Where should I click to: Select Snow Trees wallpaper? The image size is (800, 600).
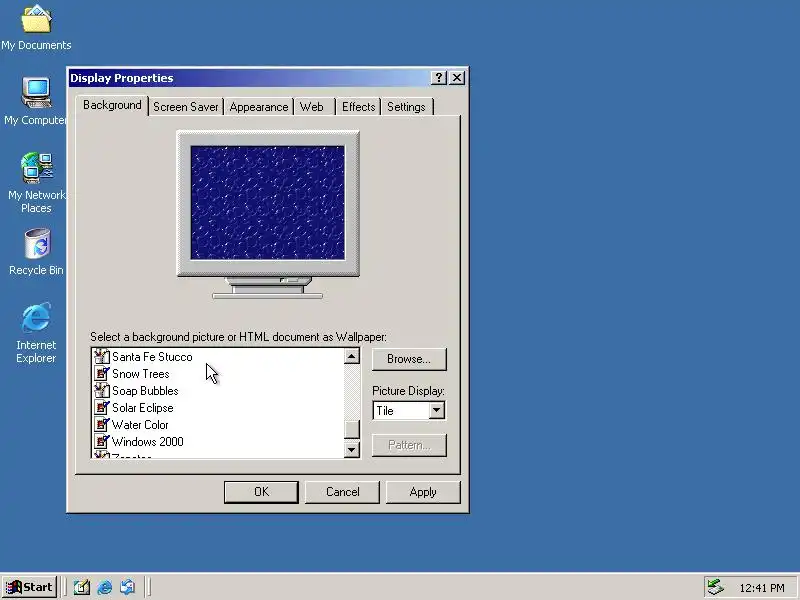coord(140,373)
